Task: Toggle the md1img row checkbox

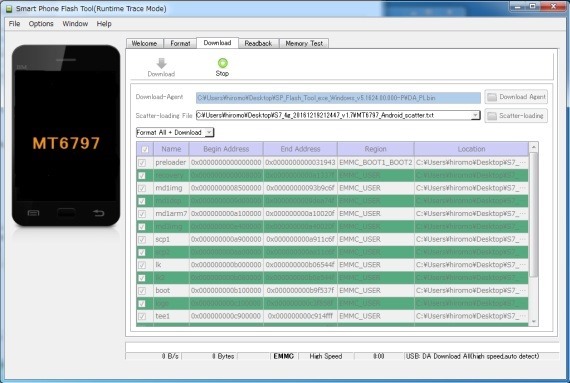Action: tap(142, 188)
